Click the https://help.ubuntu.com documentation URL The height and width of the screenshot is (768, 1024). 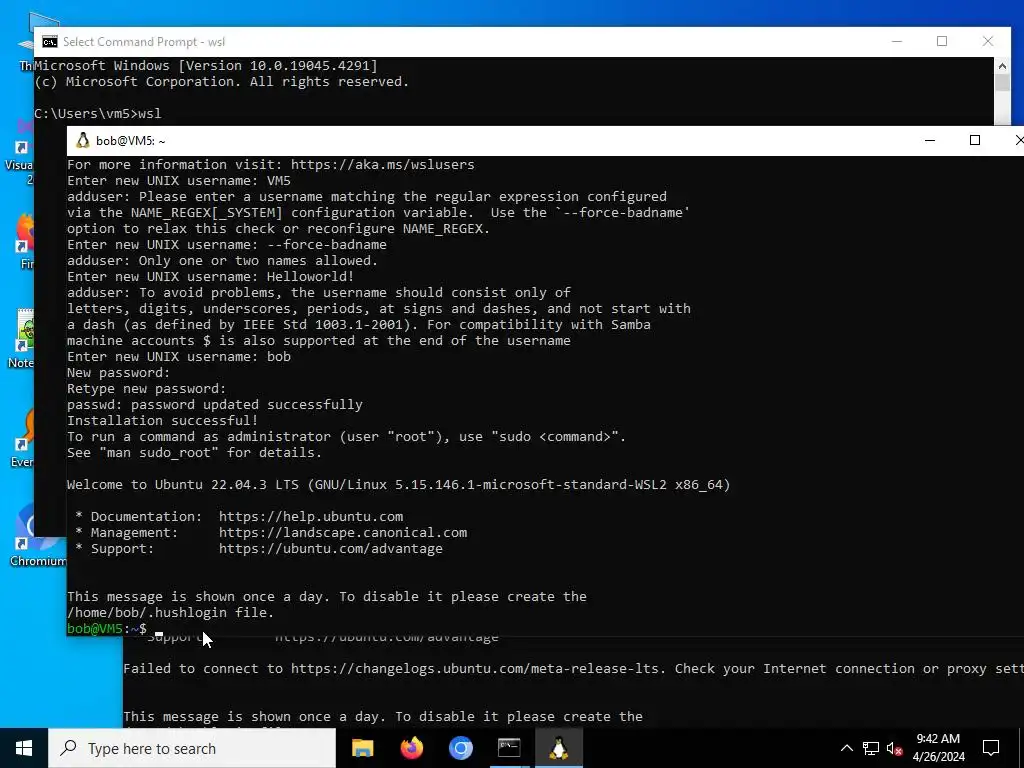point(311,517)
